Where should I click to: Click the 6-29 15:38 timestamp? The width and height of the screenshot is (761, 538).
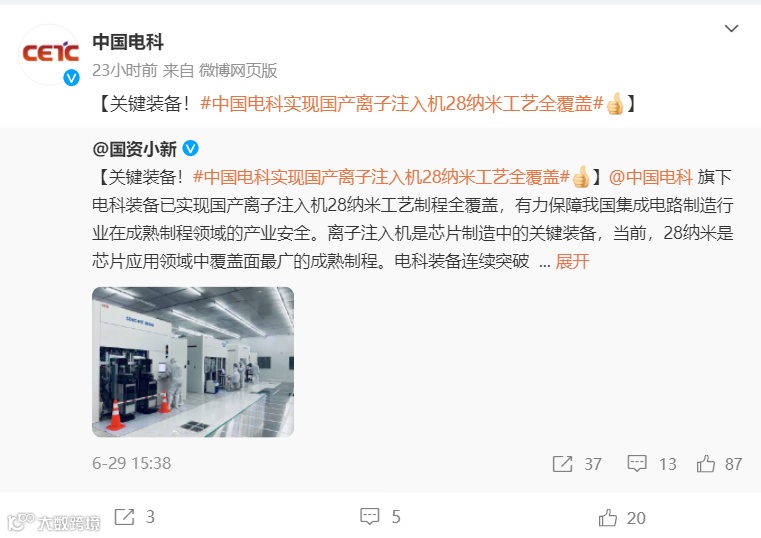(x=132, y=463)
